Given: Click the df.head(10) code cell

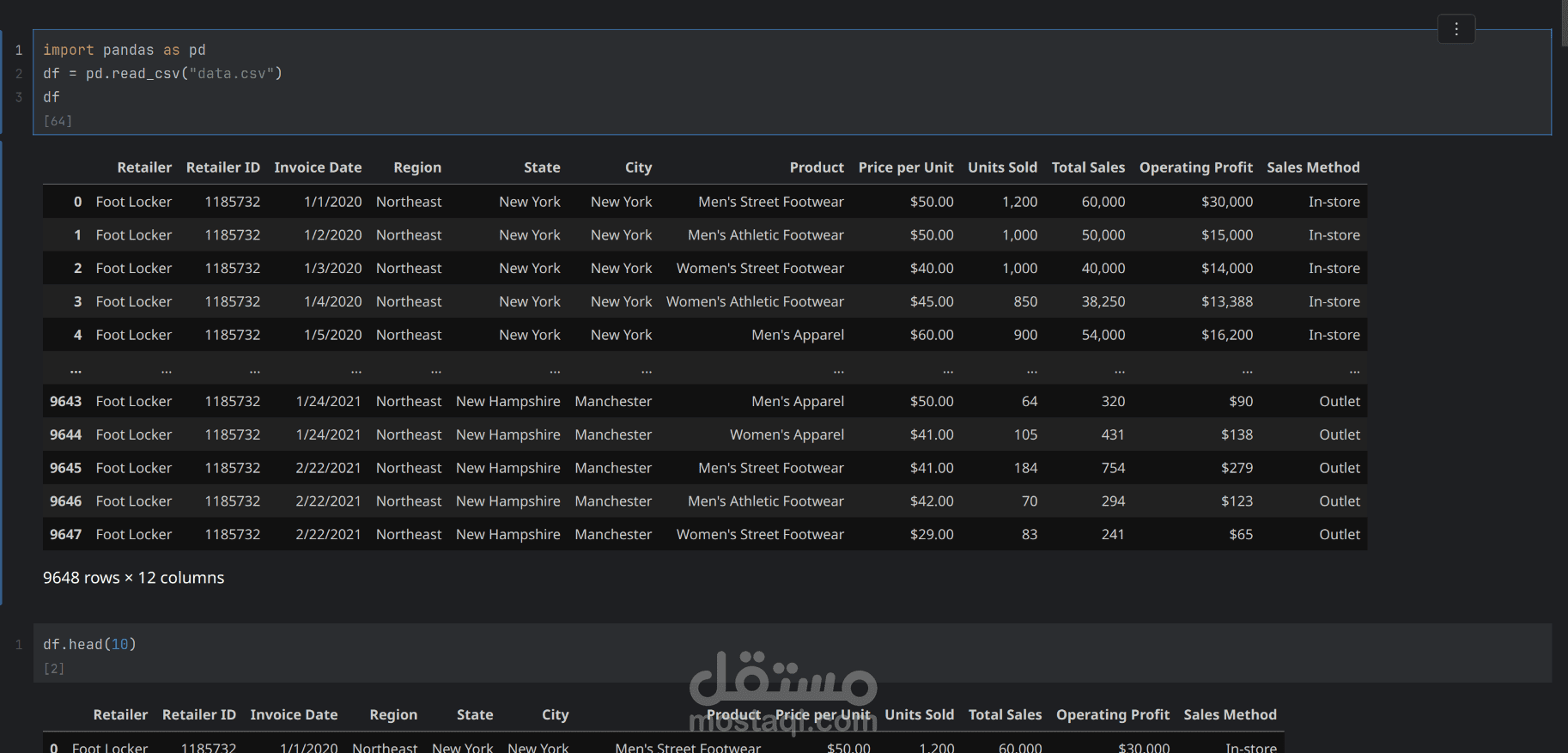Looking at the screenshot, I should (x=792, y=653).
